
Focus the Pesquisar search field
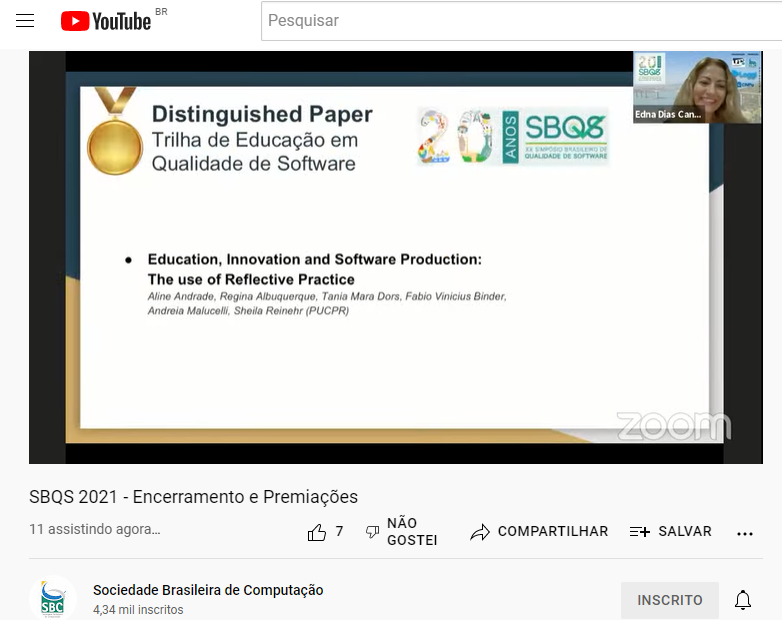tap(520, 21)
